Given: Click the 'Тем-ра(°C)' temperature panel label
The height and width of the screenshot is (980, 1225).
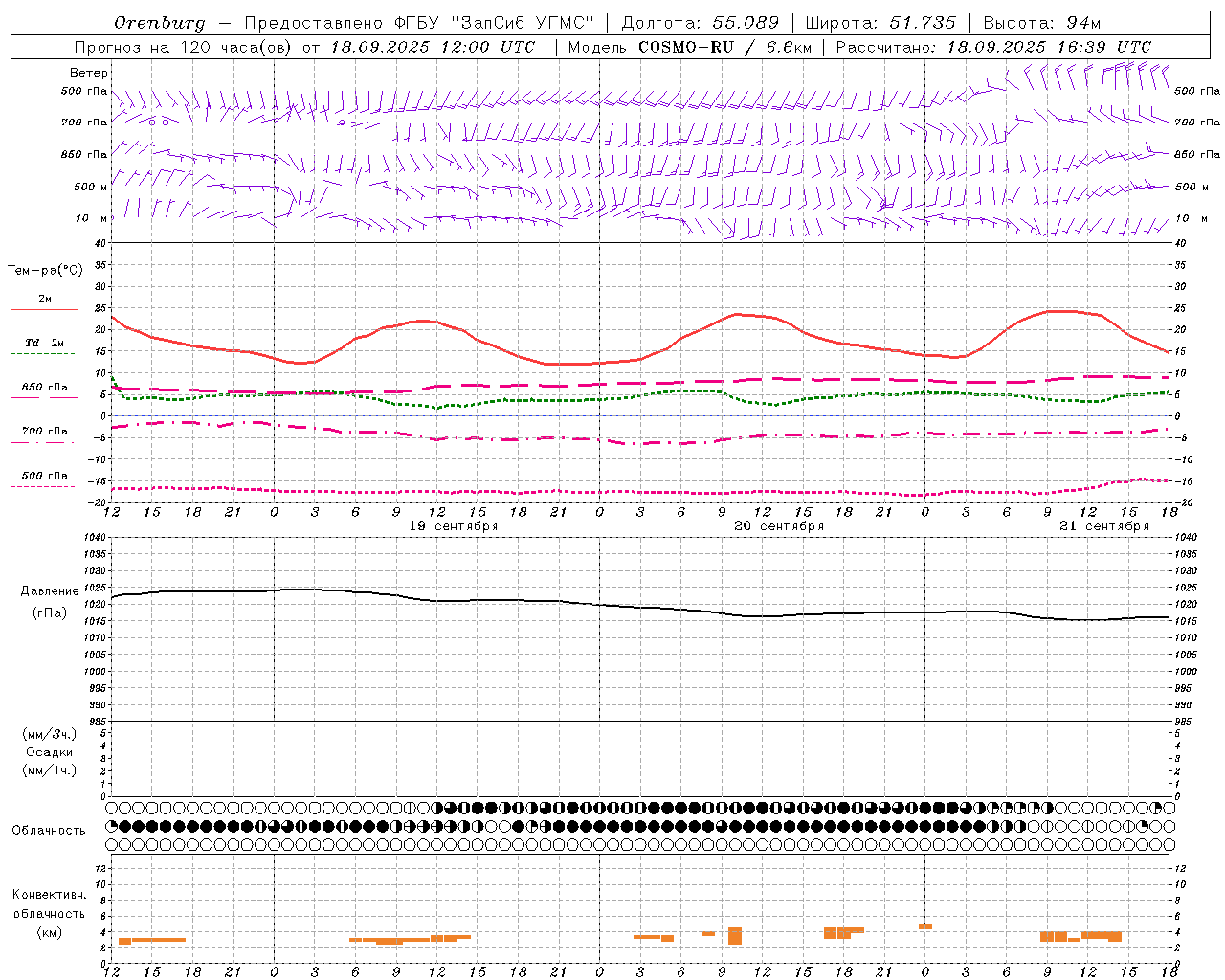Looking at the screenshot, I should point(45,271).
